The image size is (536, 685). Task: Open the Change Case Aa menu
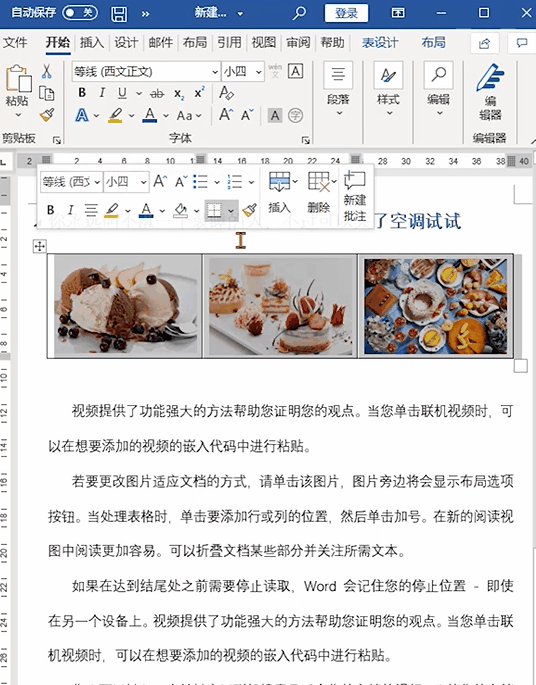coord(189,116)
